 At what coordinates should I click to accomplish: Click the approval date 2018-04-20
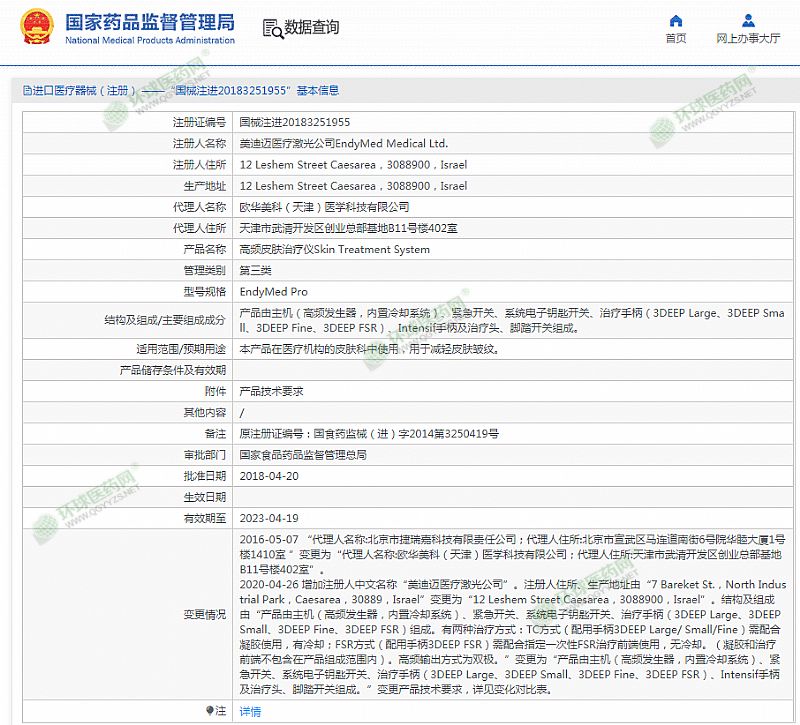269,476
